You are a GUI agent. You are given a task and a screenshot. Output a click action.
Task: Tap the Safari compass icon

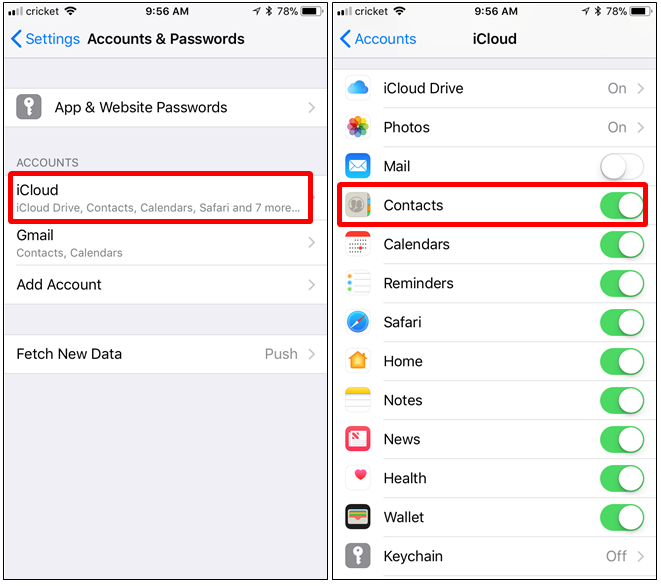pos(358,322)
